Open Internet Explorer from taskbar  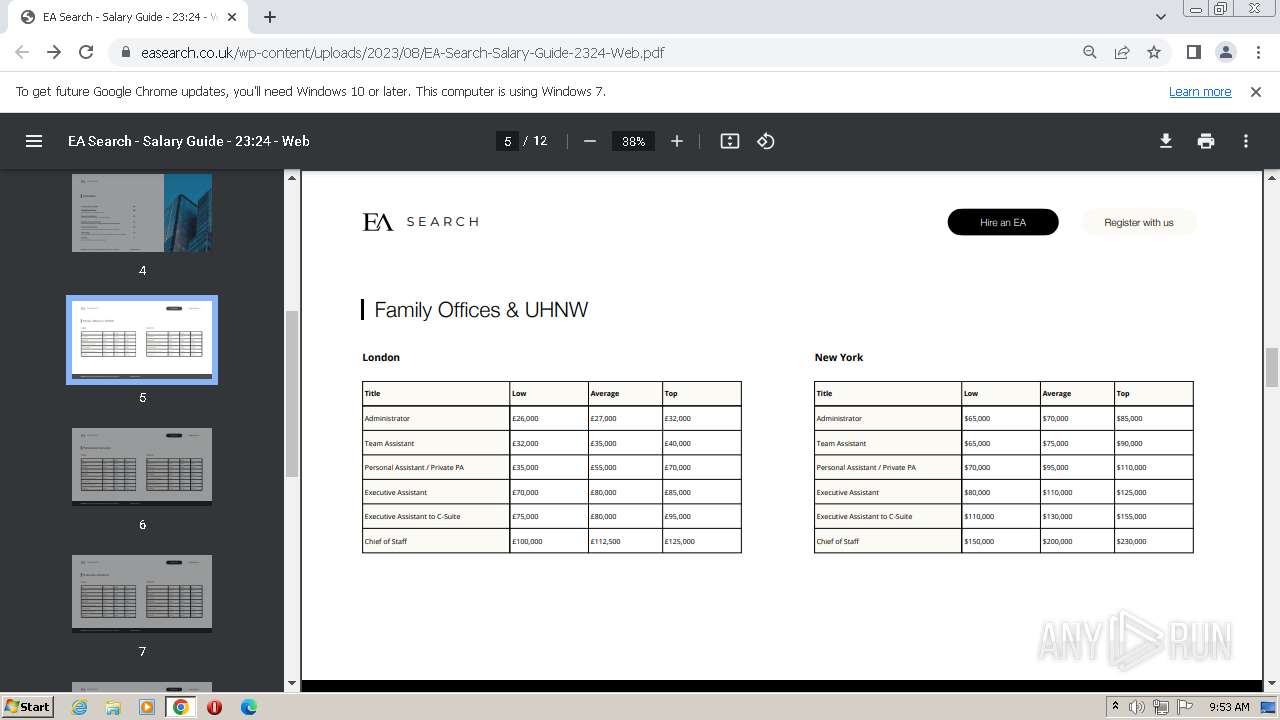(x=80, y=707)
